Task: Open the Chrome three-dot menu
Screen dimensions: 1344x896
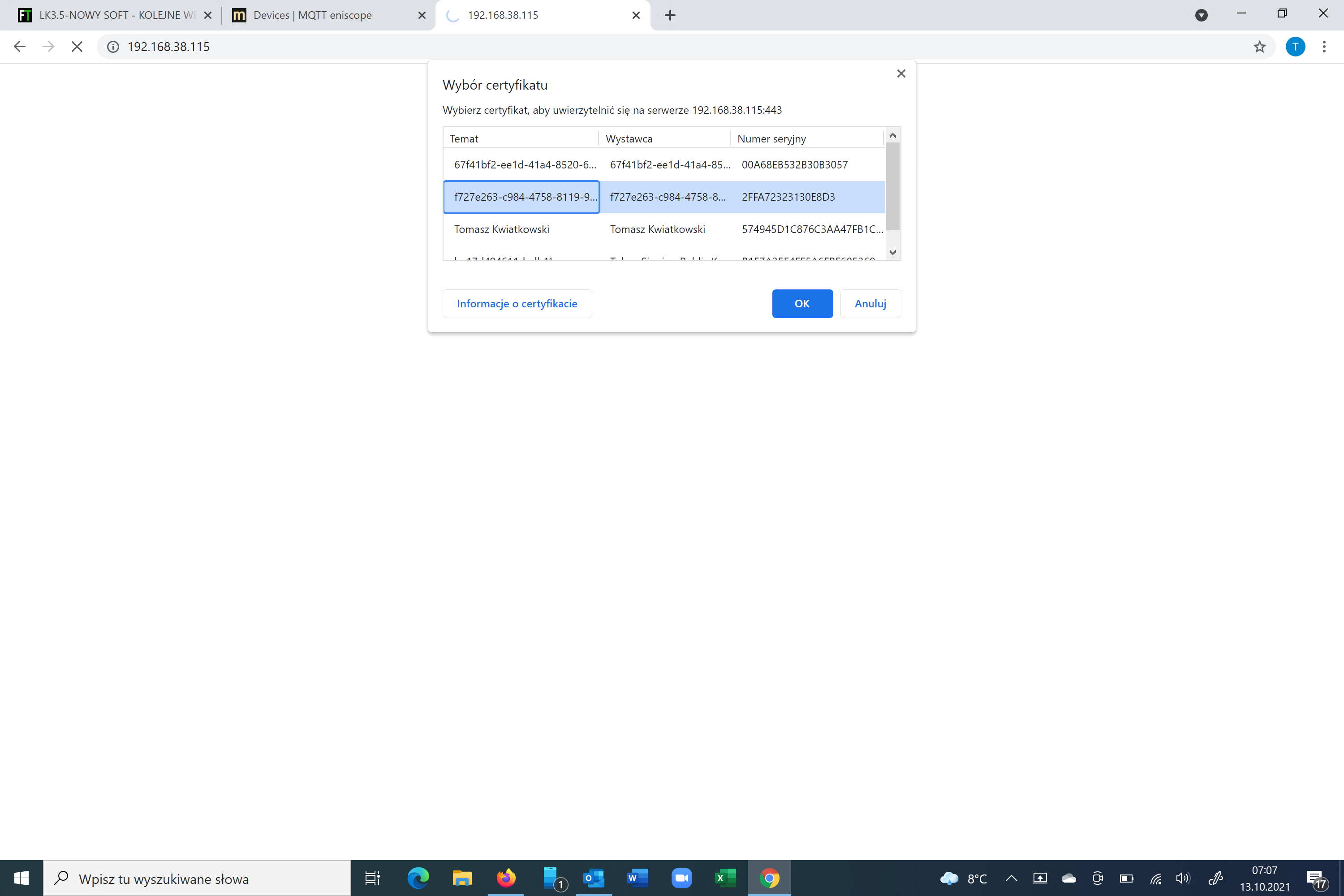Action: point(1324,46)
